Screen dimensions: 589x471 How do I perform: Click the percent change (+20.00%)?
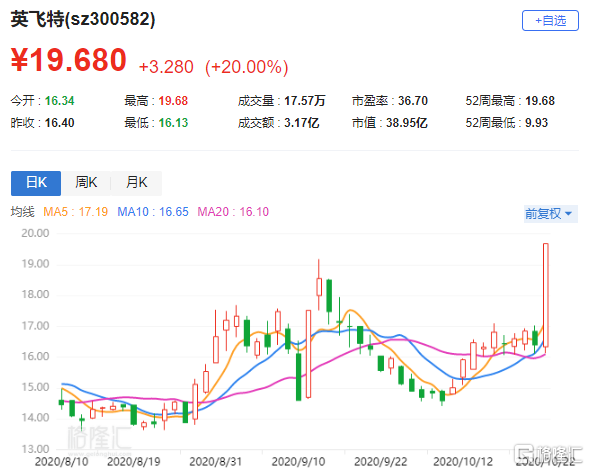click(x=247, y=67)
